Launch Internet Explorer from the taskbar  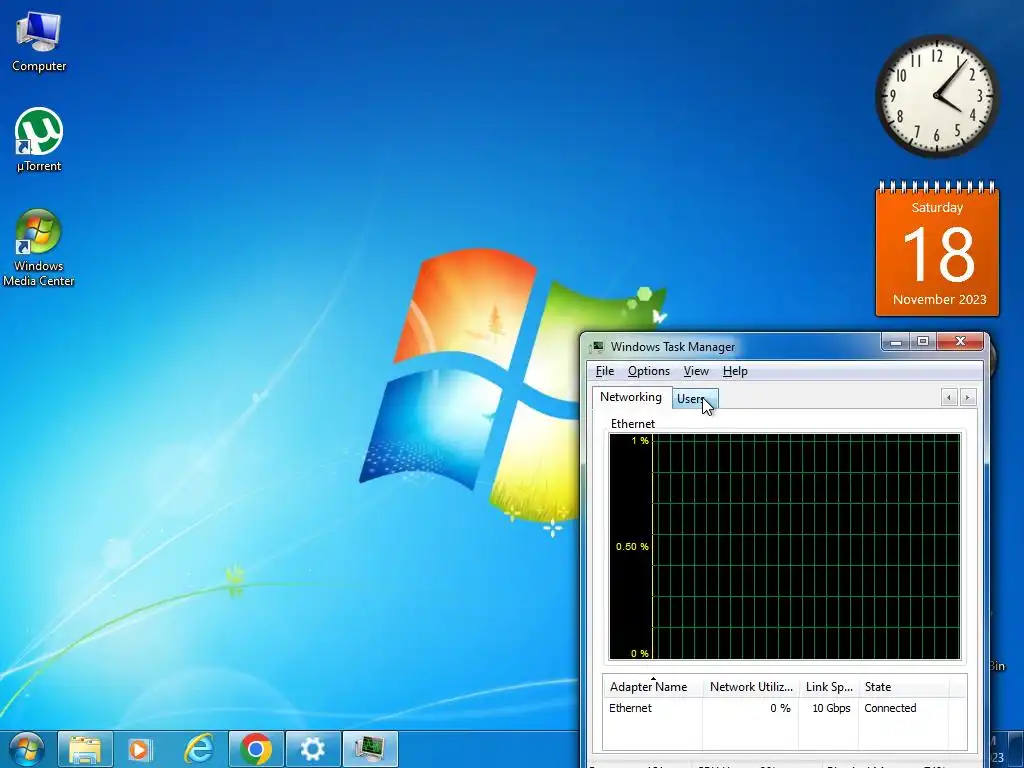click(x=199, y=749)
